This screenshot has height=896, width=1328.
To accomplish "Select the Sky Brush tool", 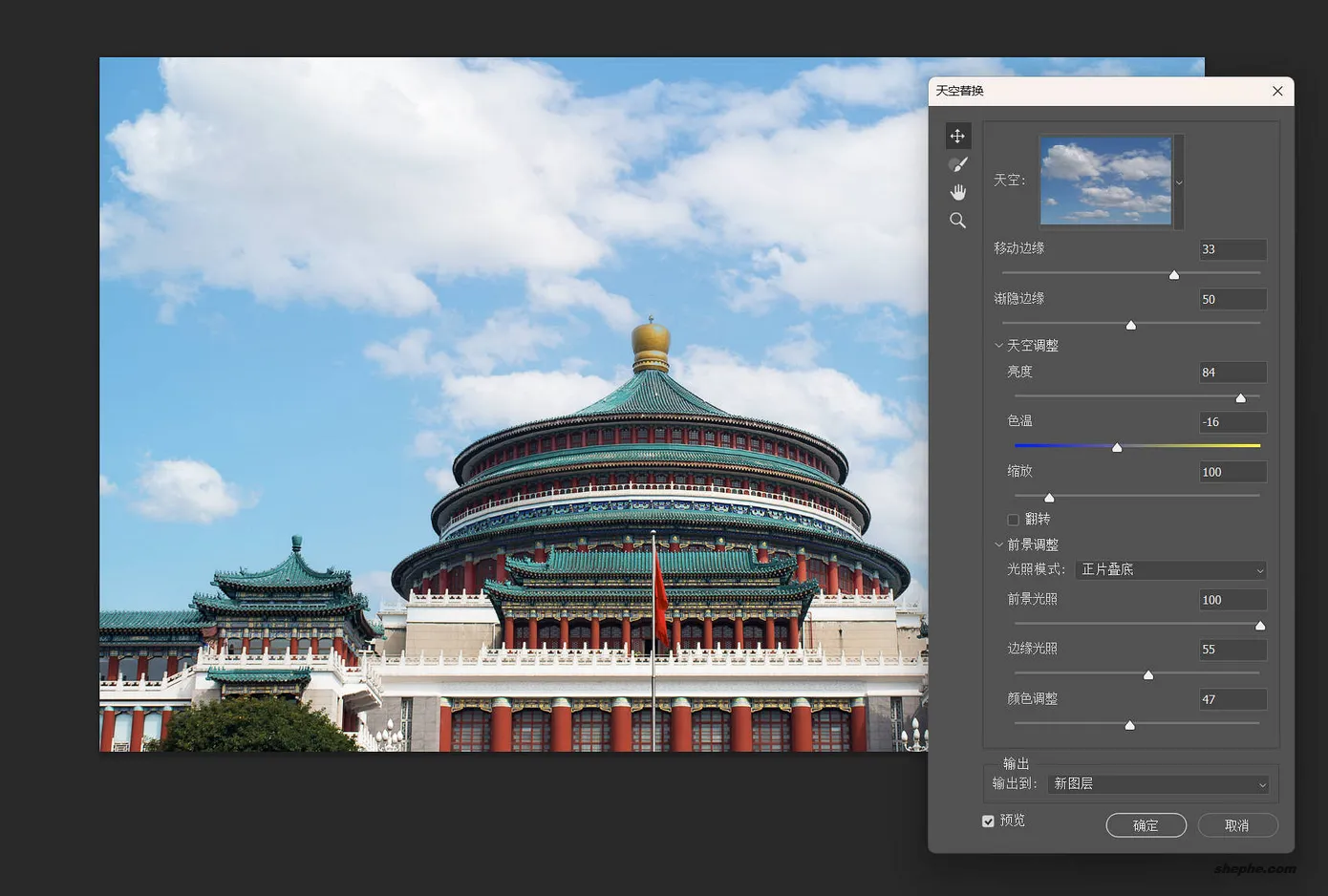I will 957,164.
